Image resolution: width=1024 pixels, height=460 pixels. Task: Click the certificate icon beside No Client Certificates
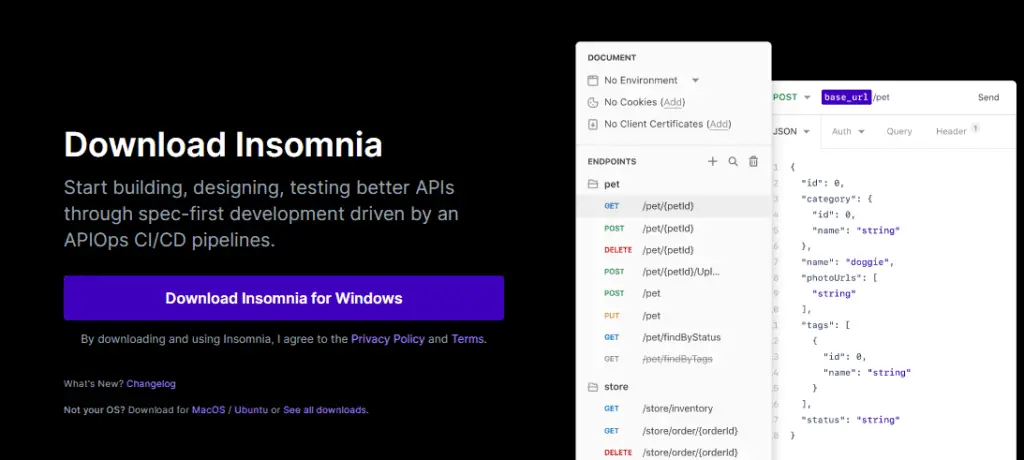593,124
